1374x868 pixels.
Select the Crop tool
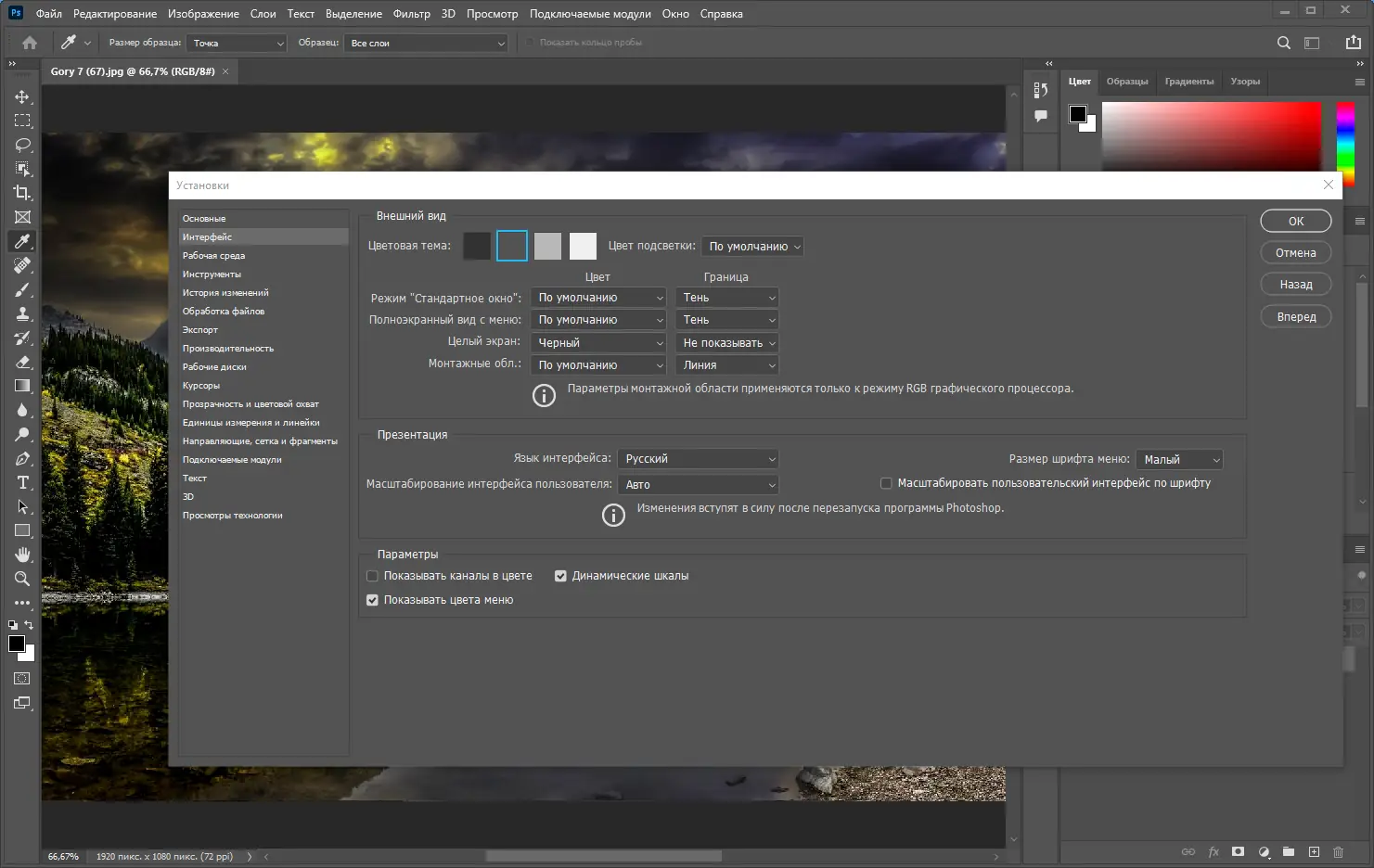pos(22,193)
